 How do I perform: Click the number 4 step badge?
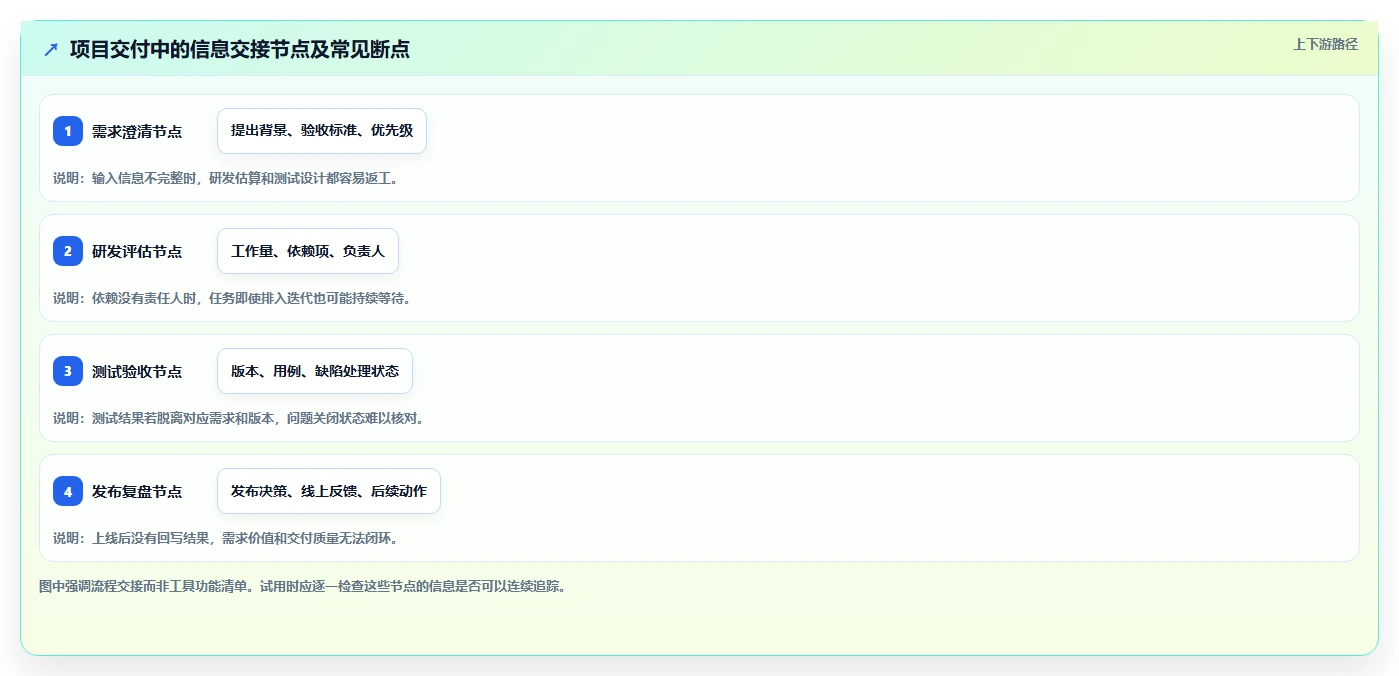tap(68, 491)
